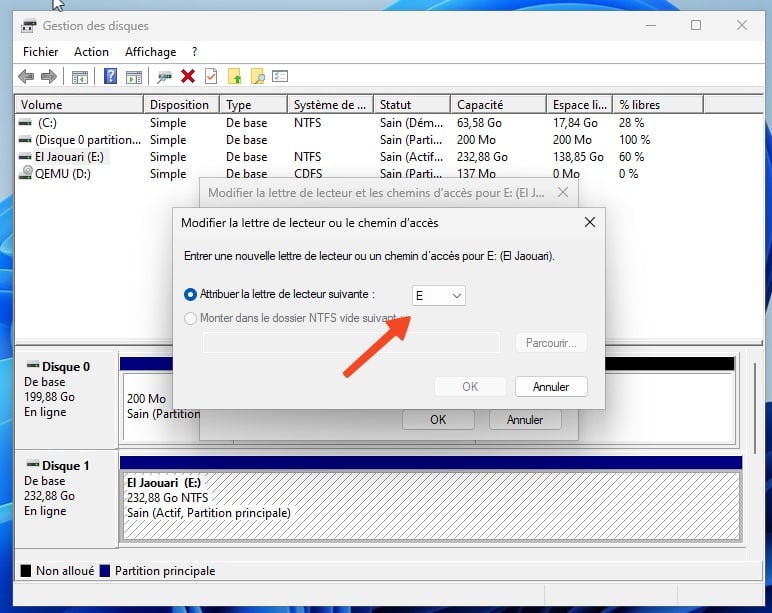This screenshot has height=613, width=772.
Task: Click Annuler in the front dialog
Action: [551, 387]
